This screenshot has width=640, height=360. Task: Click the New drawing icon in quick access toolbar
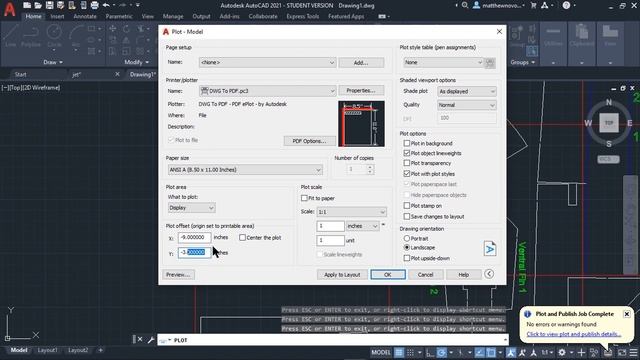pyautogui.click(x=27, y=5)
